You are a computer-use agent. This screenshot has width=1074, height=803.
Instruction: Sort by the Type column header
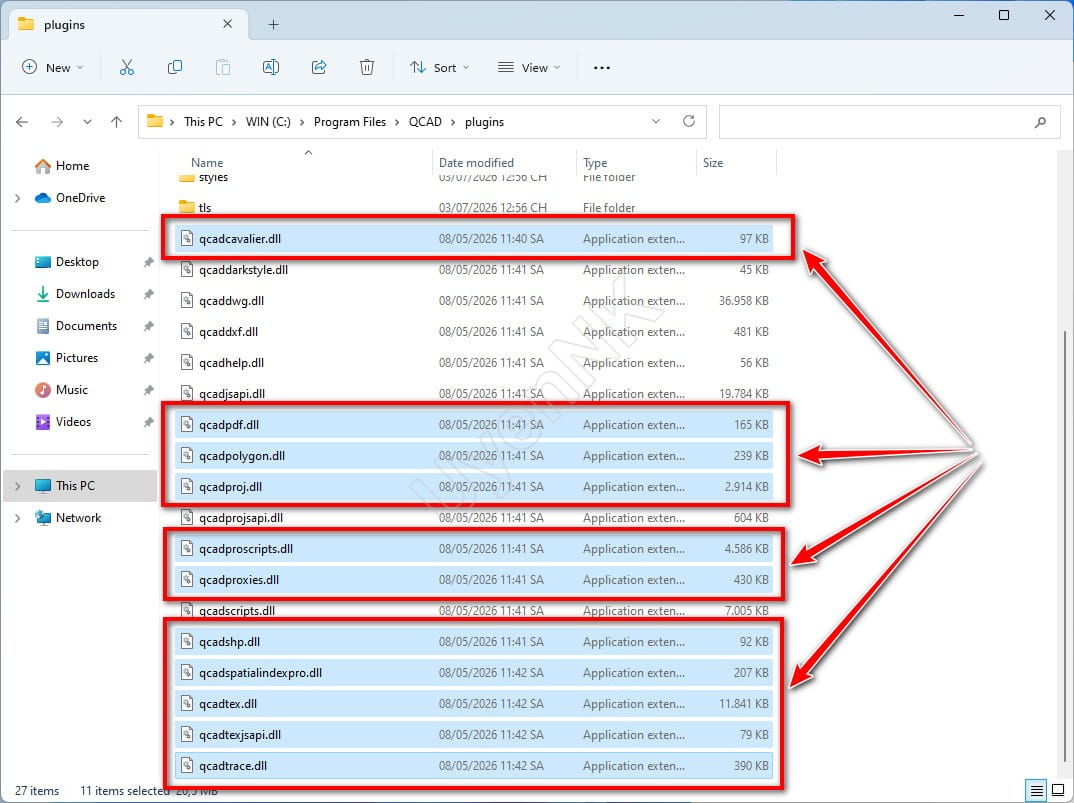tap(595, 163)
